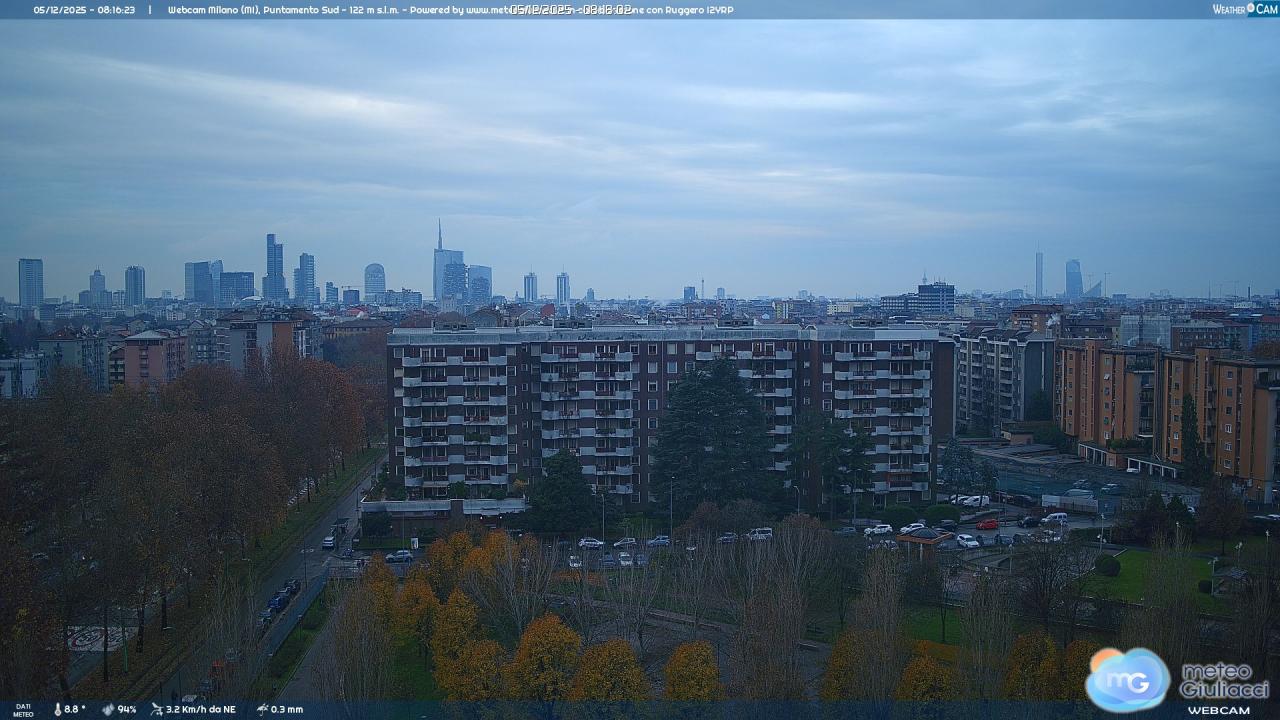Image resolution: width=1280 pixels, height=720 pixels.
Task: Click the 94% humidity value
Action: (127, 709)
